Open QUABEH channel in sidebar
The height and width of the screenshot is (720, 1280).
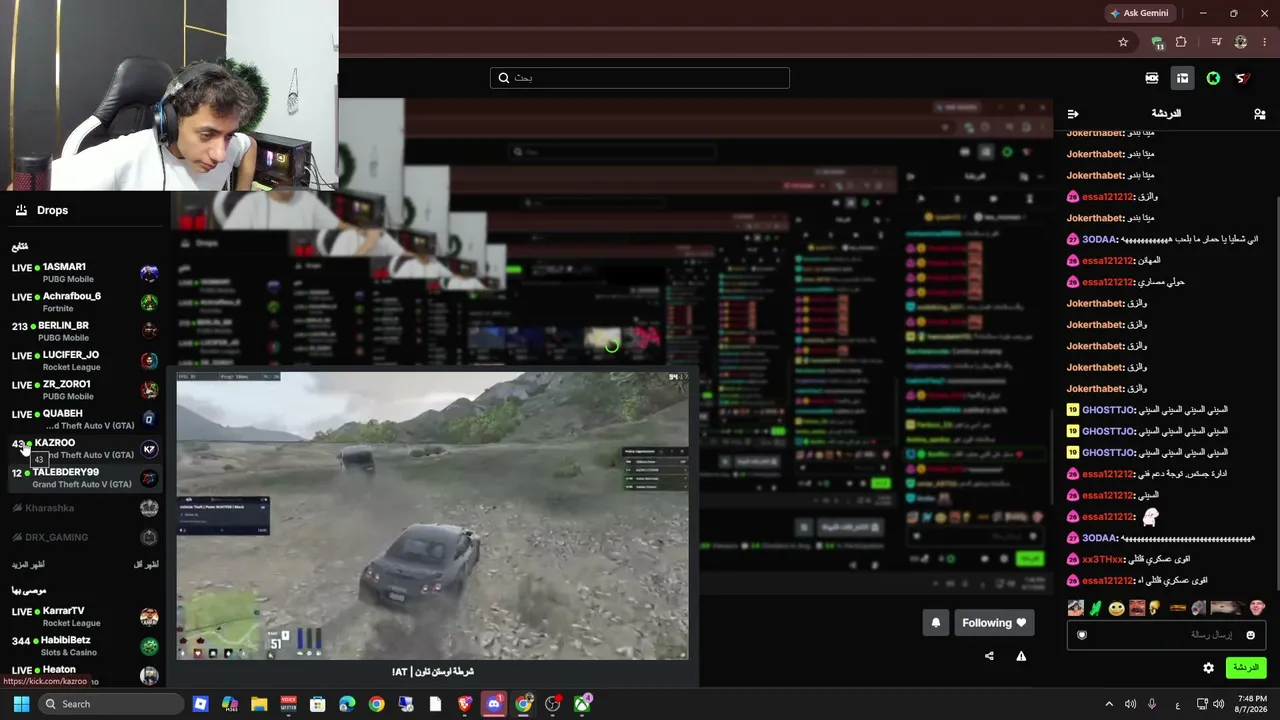[x=85, y=419]
